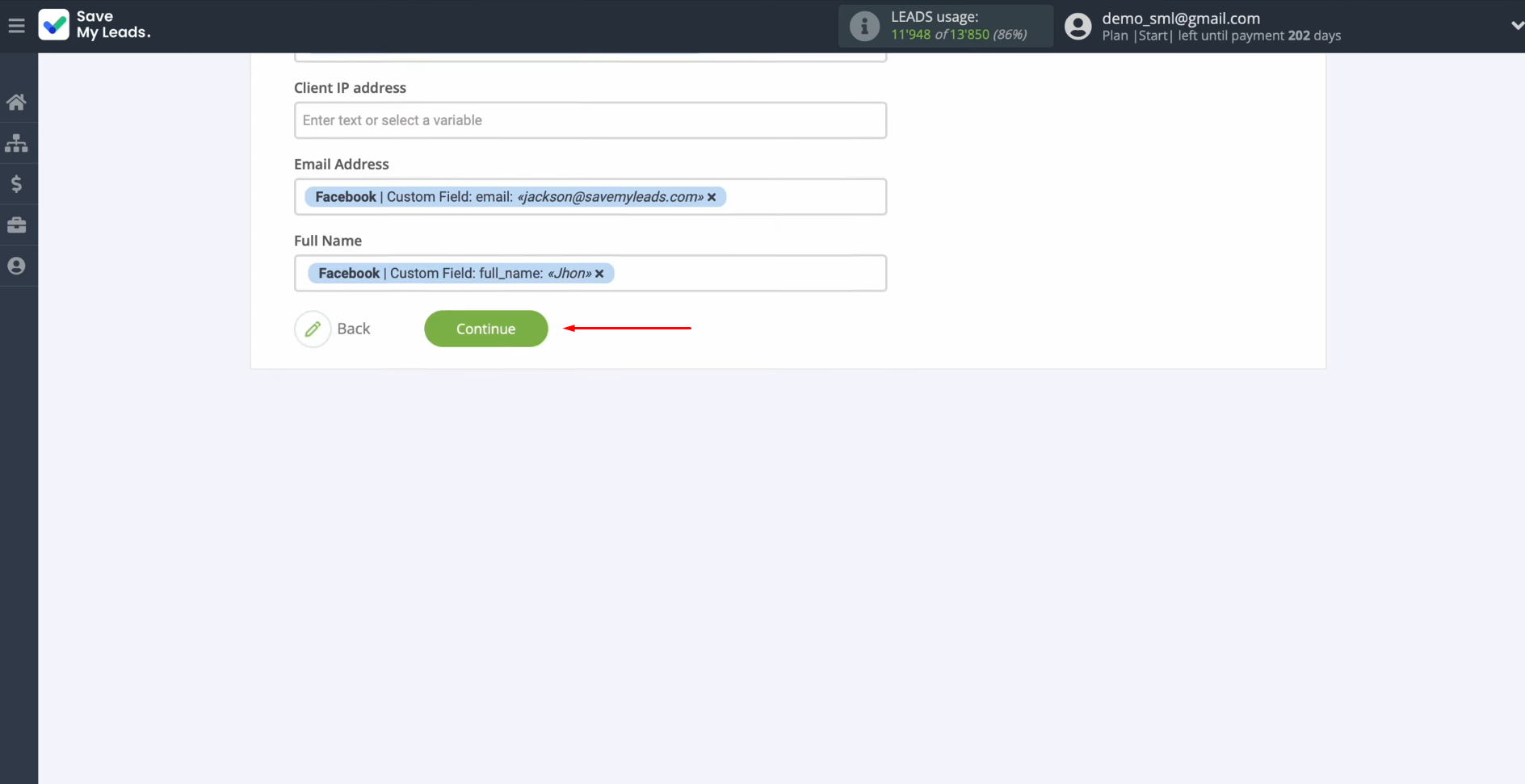Click the demo_sml@gmail.com account name
The height and width of the screenshot is (784, 1525).
(x=1181, y=18)
